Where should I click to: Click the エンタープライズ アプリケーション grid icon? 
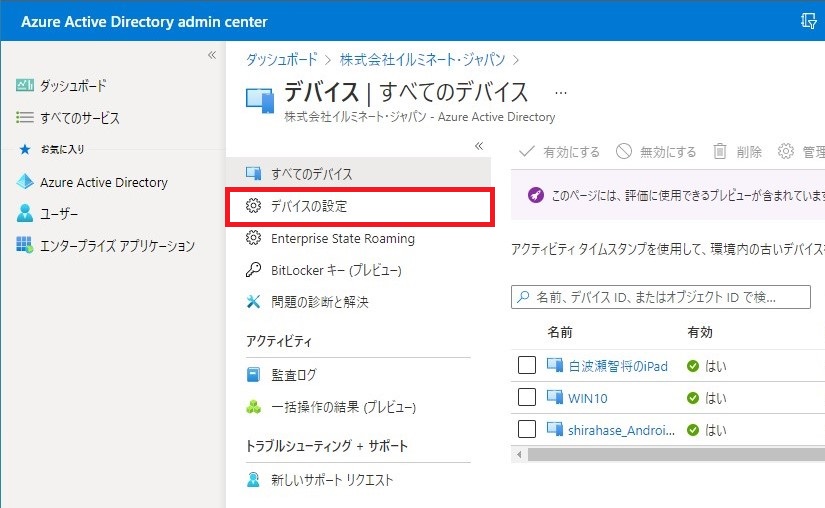tap(25, 245)
